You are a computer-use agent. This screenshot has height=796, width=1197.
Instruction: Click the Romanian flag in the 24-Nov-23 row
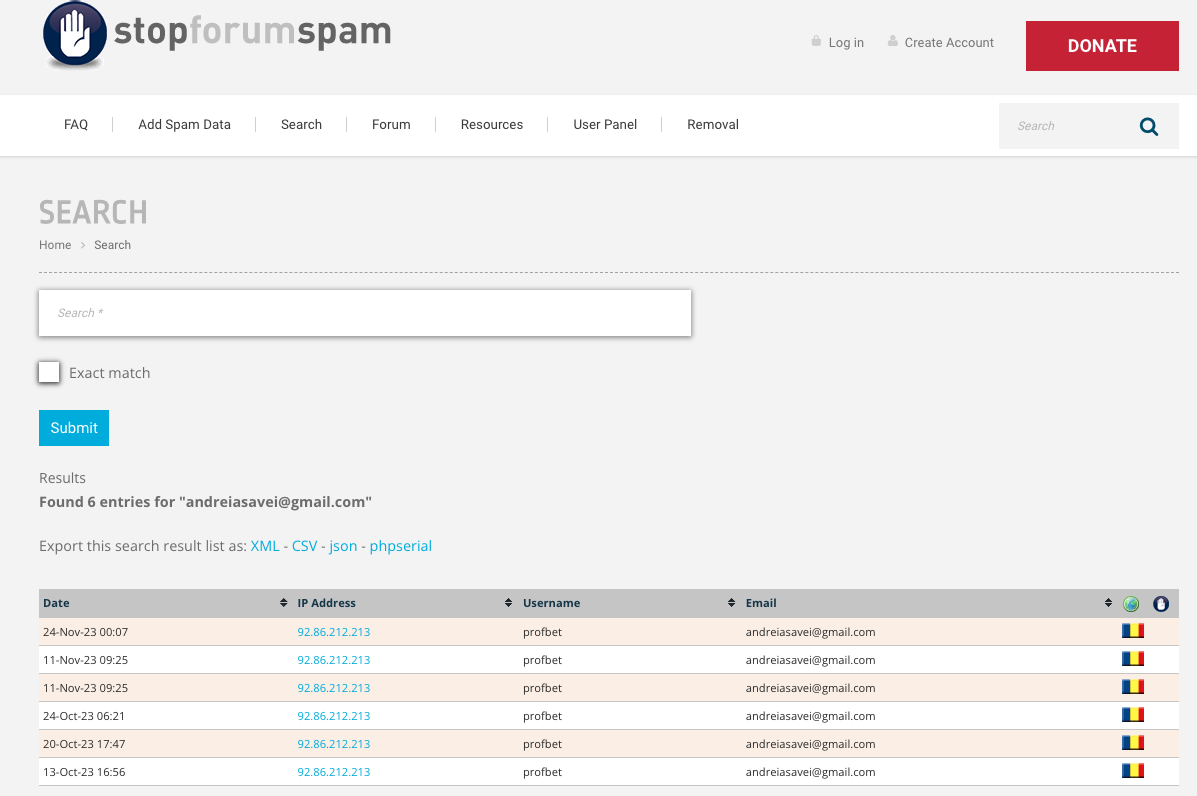tap(1132, 632)
